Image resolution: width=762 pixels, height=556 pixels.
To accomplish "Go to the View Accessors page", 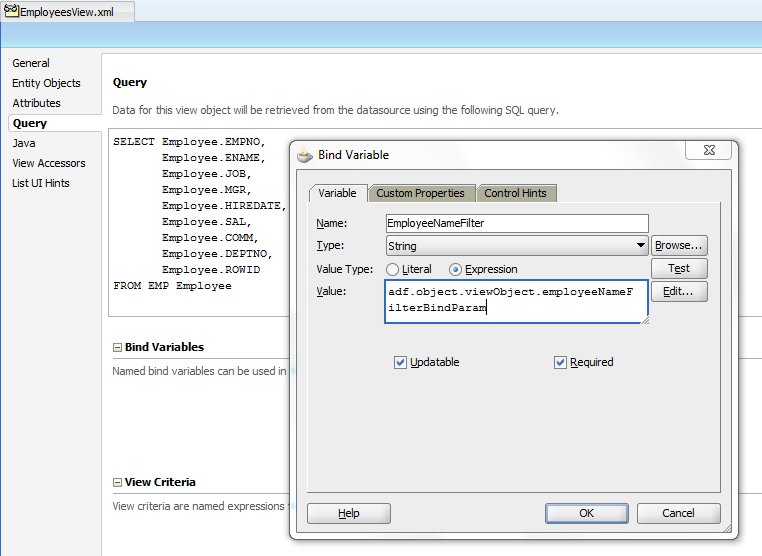I will pyautogui.click(x=48, y=163).
